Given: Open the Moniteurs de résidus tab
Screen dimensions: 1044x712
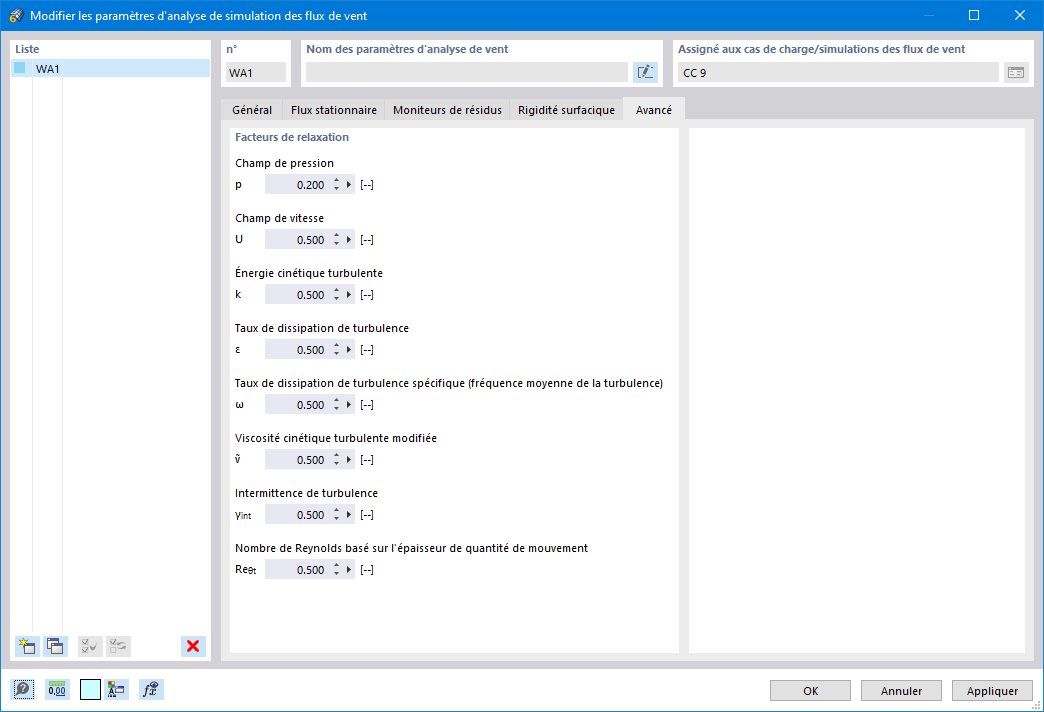Looking at the screenshot, I should (x=447, y=110).
